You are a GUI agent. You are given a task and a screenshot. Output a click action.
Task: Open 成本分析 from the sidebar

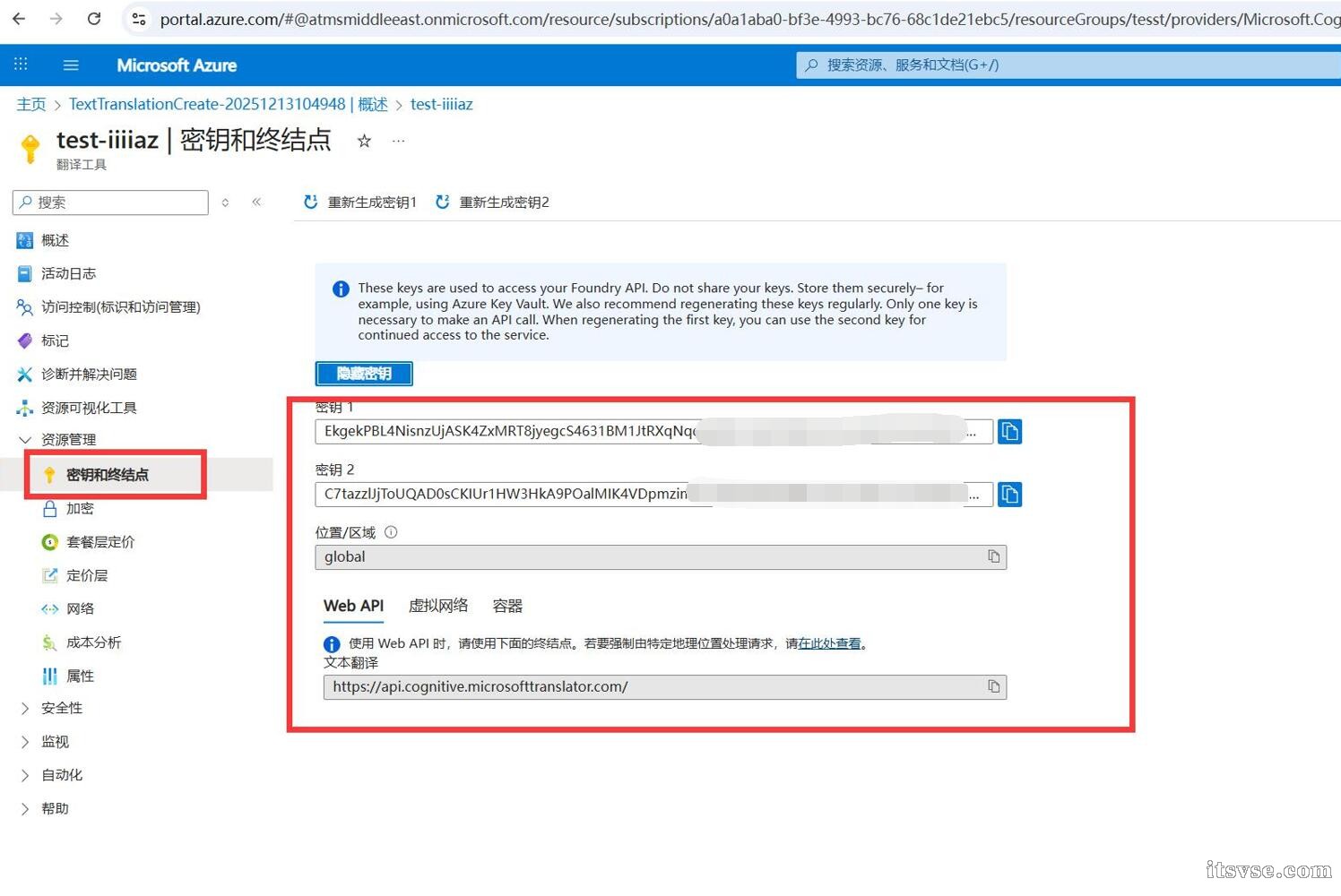pos(92,642)
